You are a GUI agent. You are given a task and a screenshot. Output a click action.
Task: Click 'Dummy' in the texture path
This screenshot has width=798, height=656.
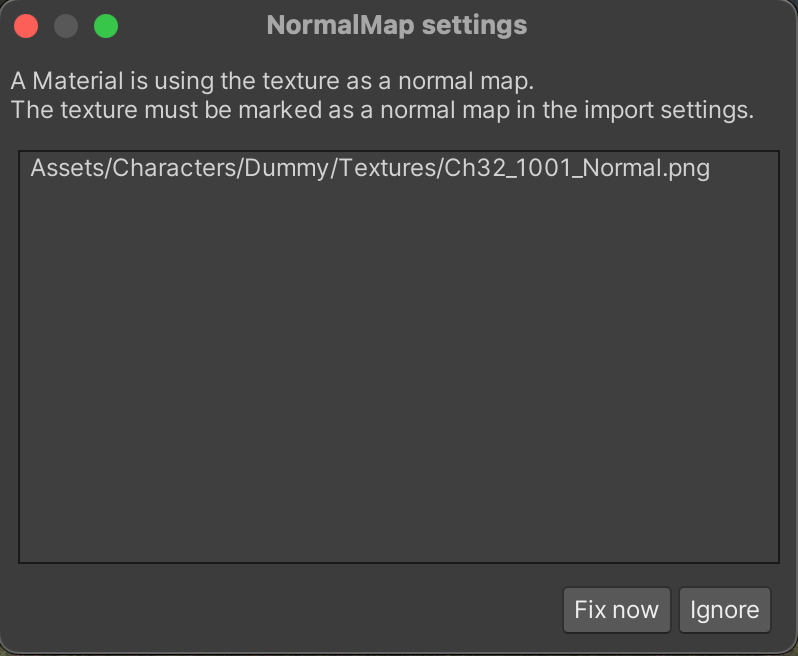click(x=279, y=168)
